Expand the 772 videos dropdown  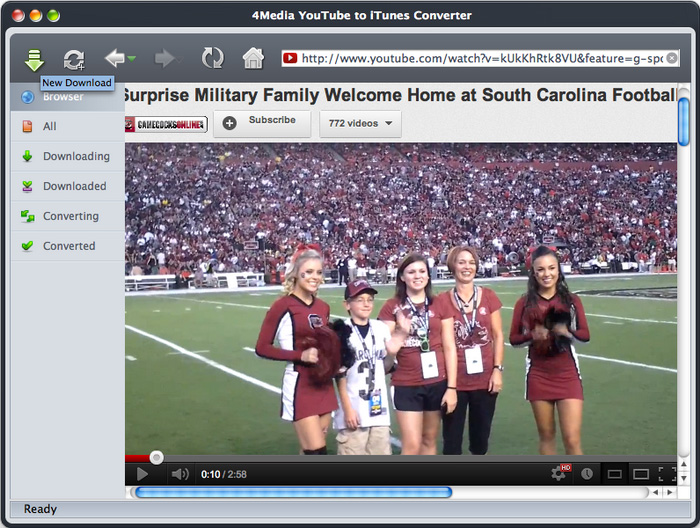(360, 123)
